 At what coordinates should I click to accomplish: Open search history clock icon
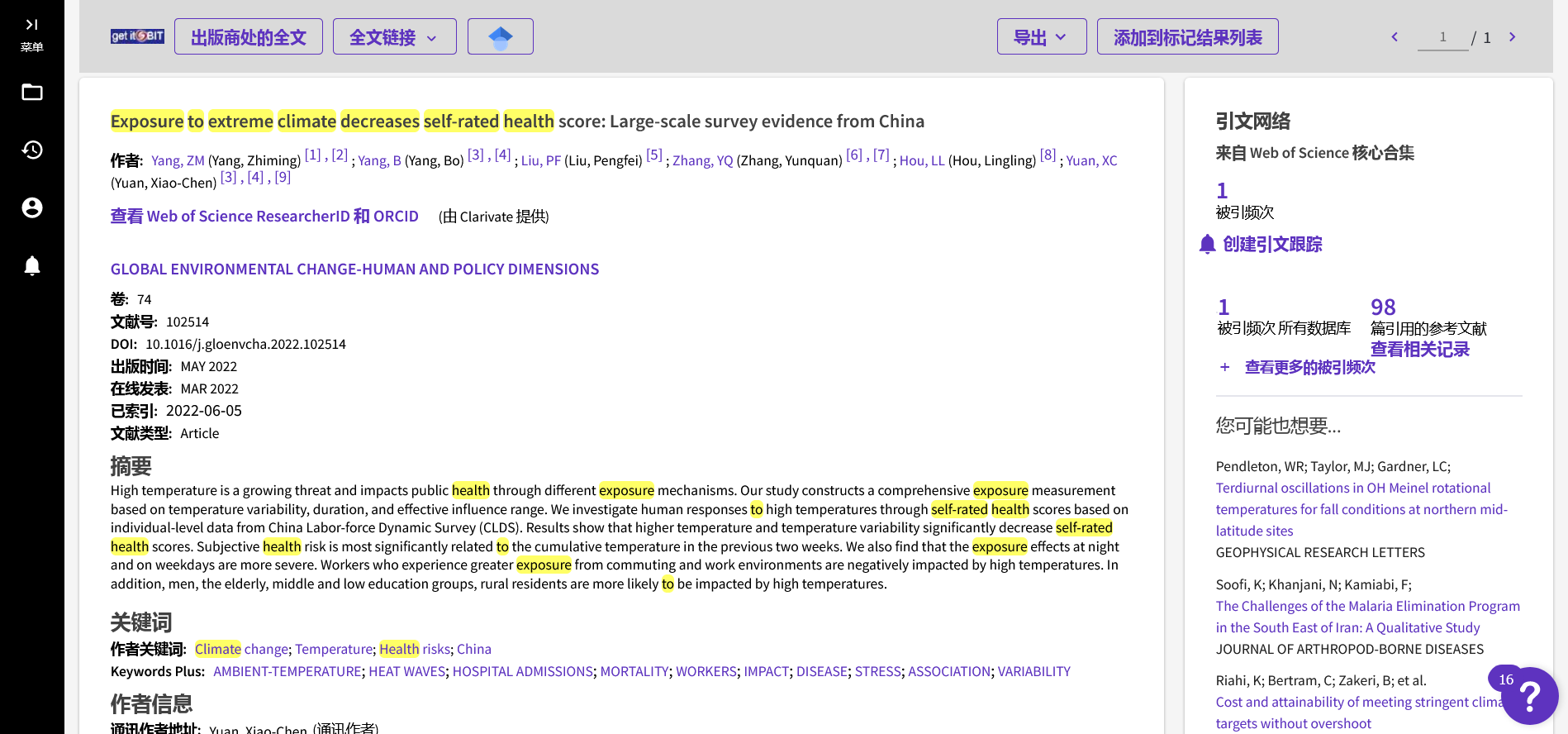(32, 150)
